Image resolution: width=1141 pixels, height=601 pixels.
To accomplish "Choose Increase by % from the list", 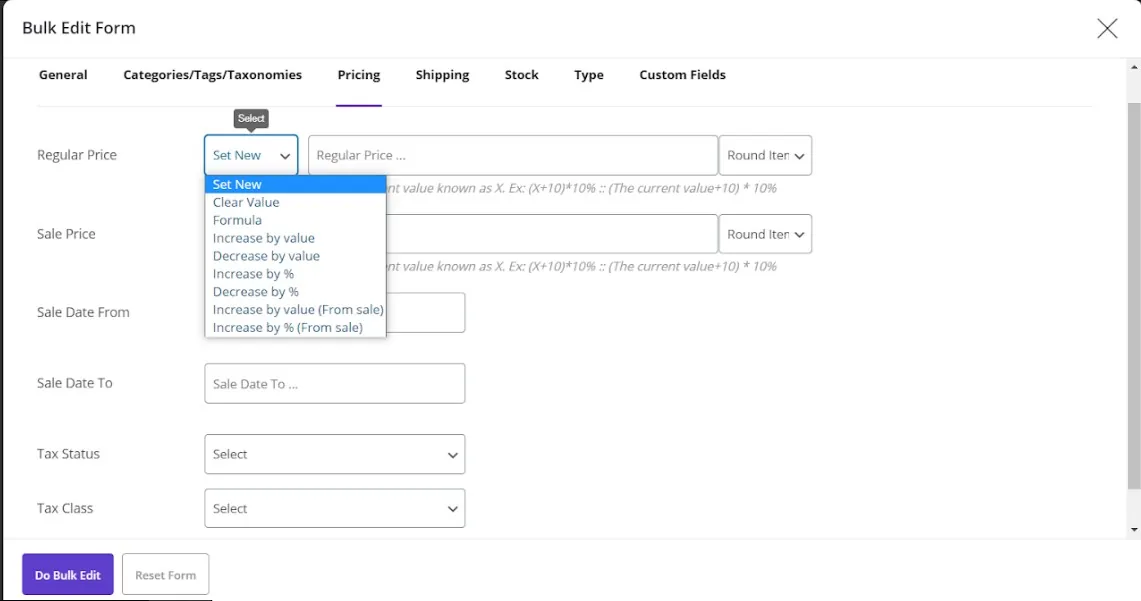I will (x=253, y=273).
